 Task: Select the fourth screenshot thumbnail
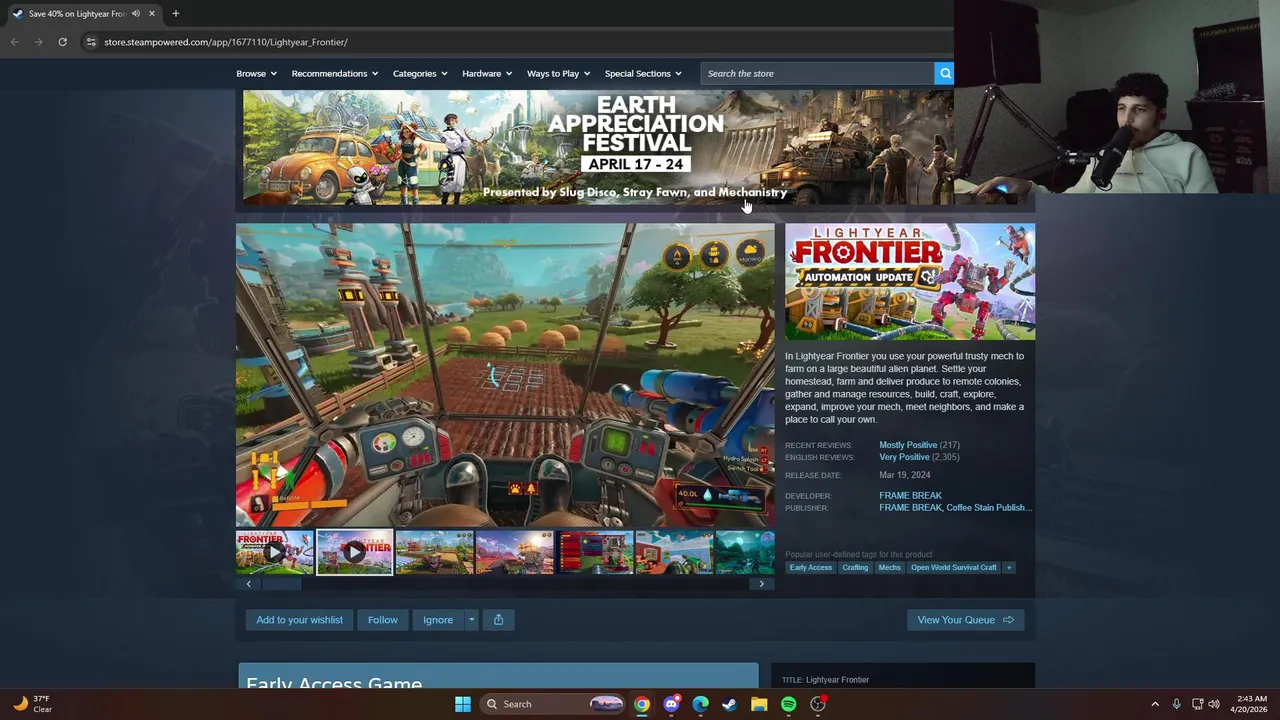[x=514, y=552]
